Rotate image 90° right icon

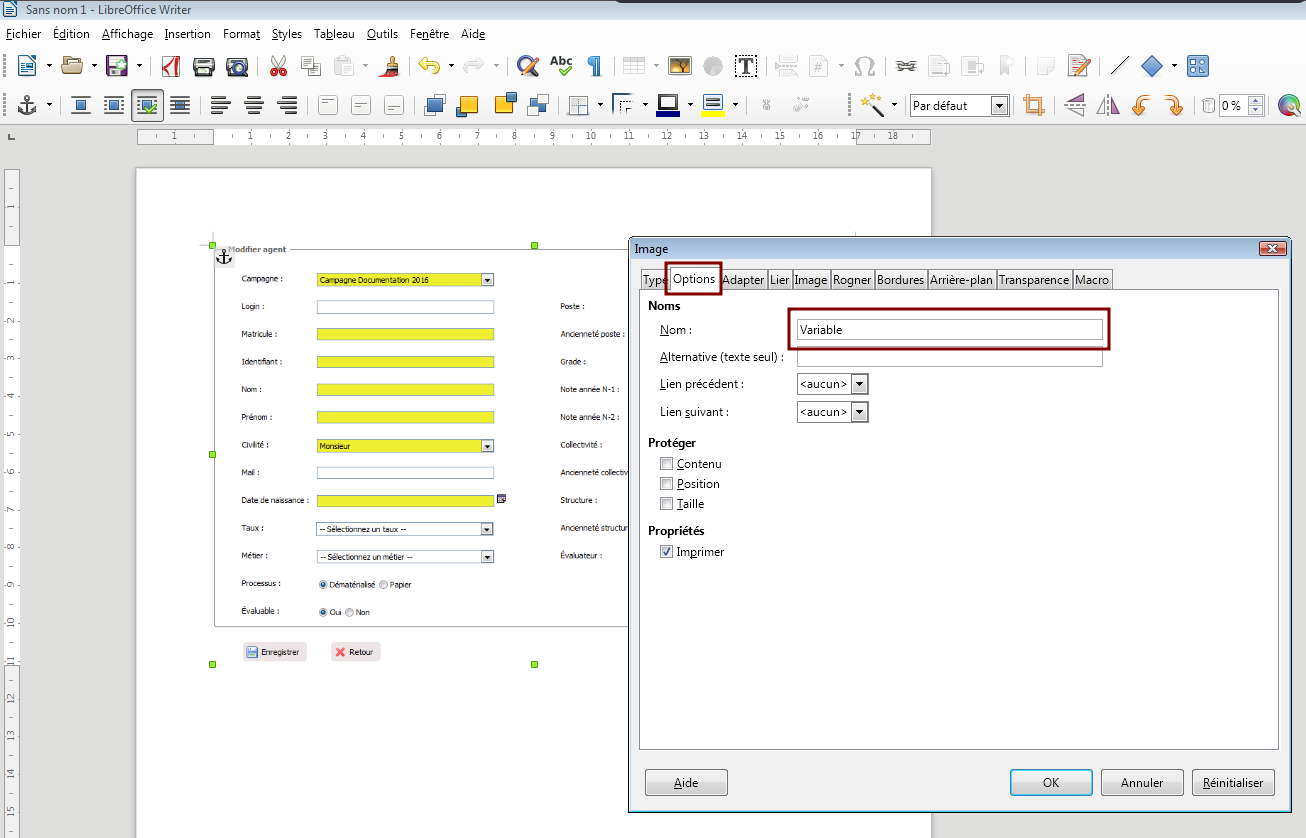click(1174, 105)
